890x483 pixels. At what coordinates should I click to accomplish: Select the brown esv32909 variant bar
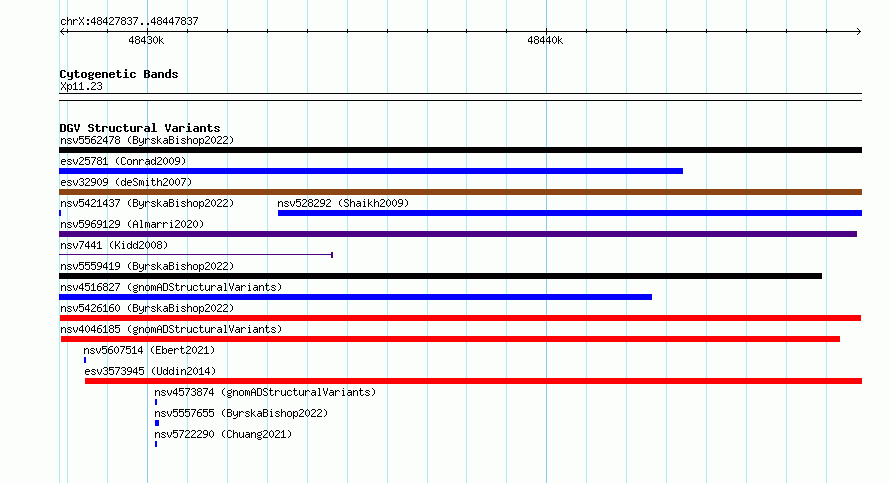click(x=460, y=192)
